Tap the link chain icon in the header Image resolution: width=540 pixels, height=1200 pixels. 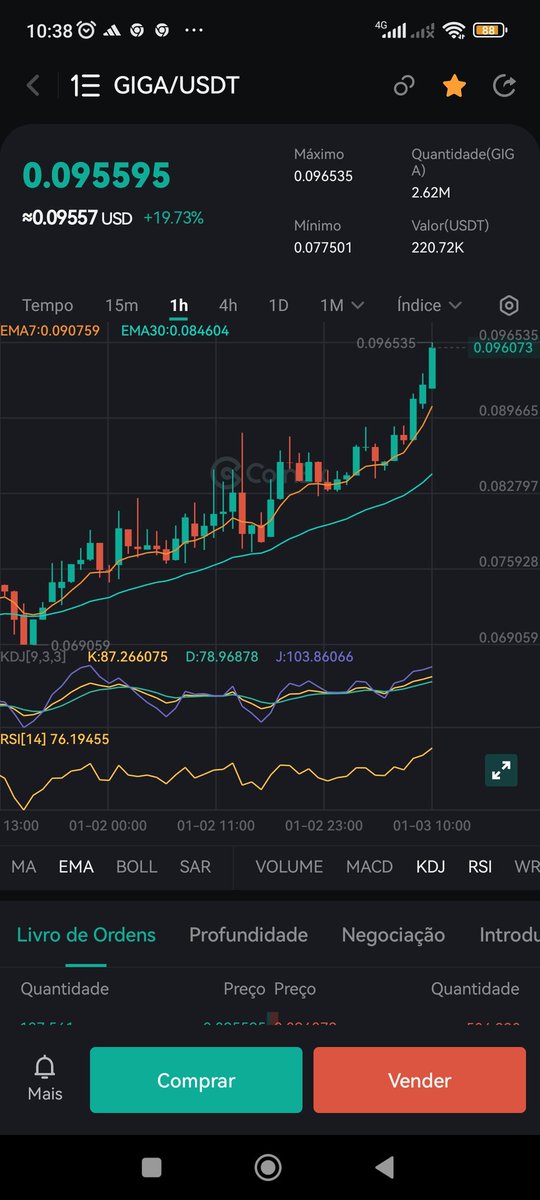click(x=404, y=85)
